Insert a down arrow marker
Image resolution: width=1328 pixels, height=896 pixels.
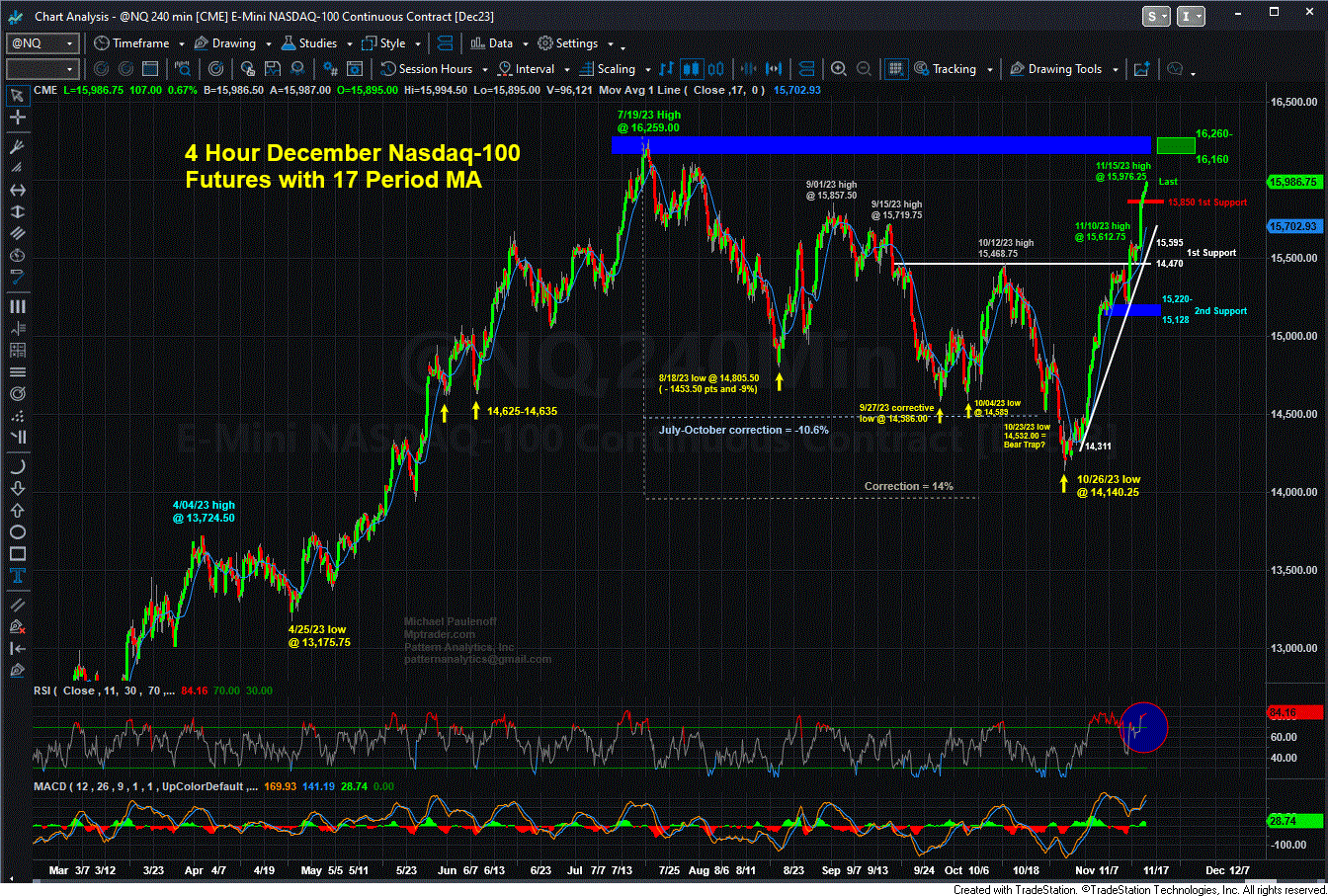17,488
